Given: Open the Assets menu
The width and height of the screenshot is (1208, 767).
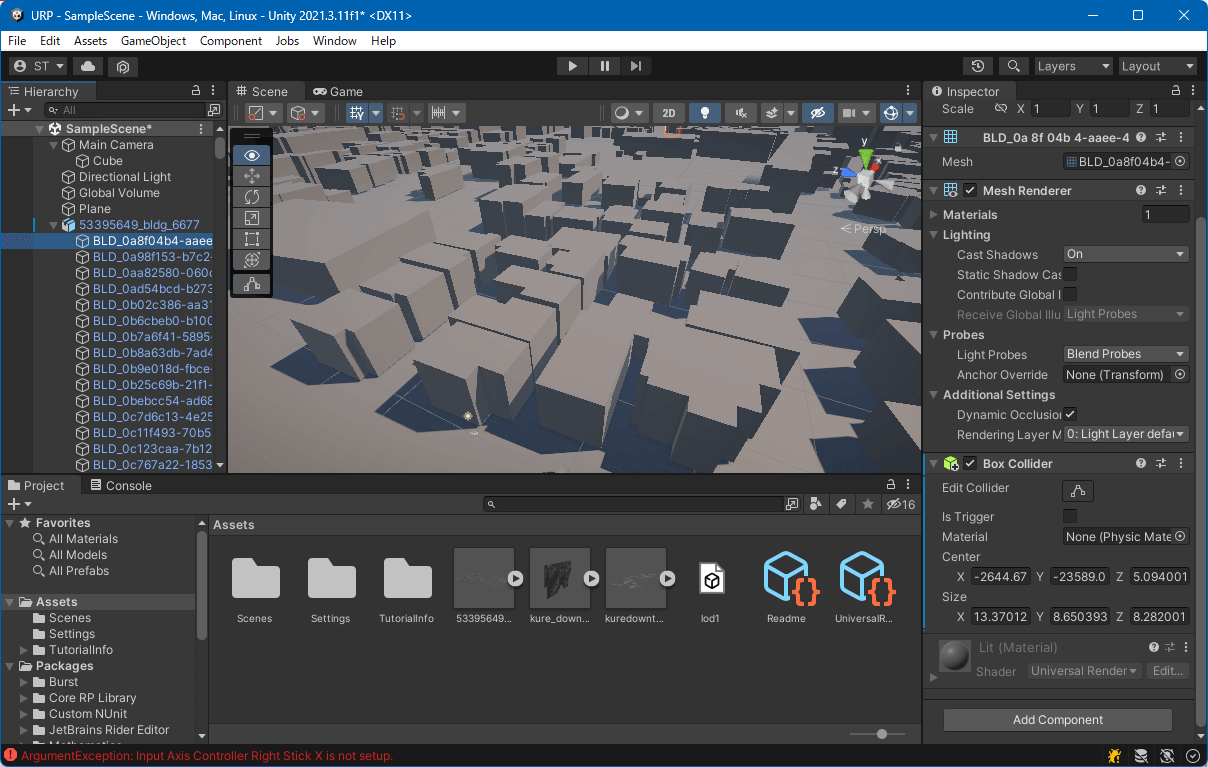Looking at the screenshot, I should pyautogui.click(x=90, y=41).
